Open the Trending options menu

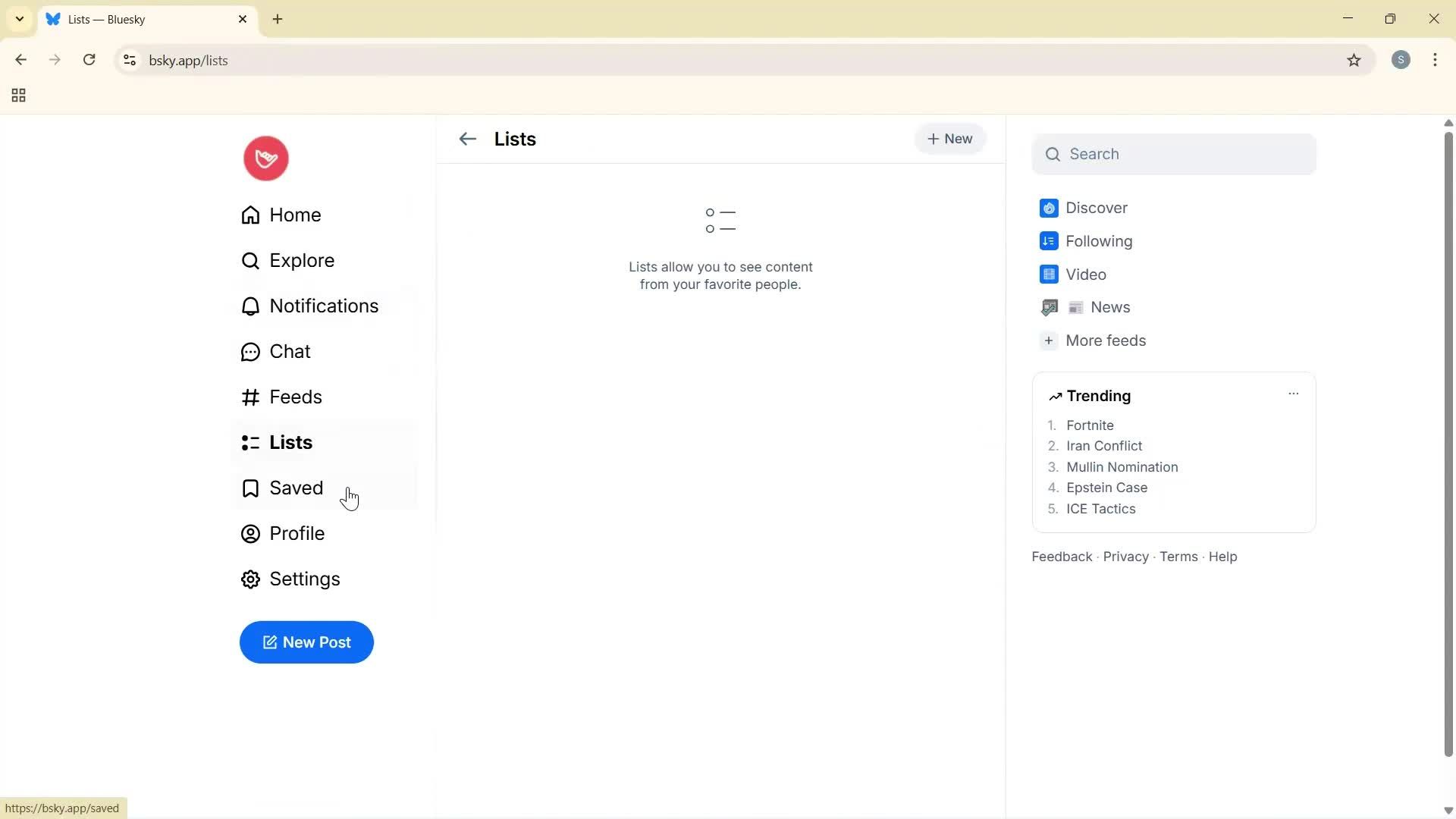1294,394
